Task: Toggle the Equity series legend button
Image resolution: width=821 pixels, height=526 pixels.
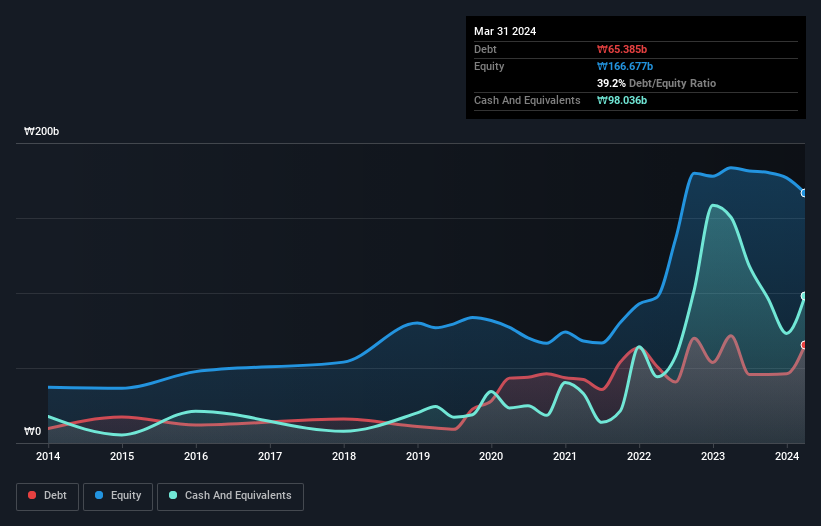Action: point(118,496)
